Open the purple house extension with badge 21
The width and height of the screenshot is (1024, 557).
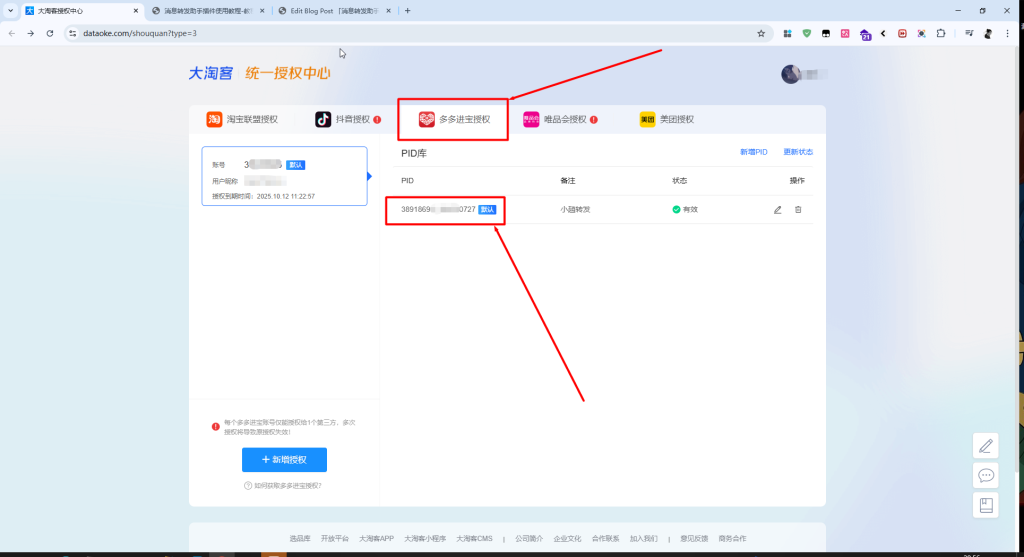(x=865, y=35)
